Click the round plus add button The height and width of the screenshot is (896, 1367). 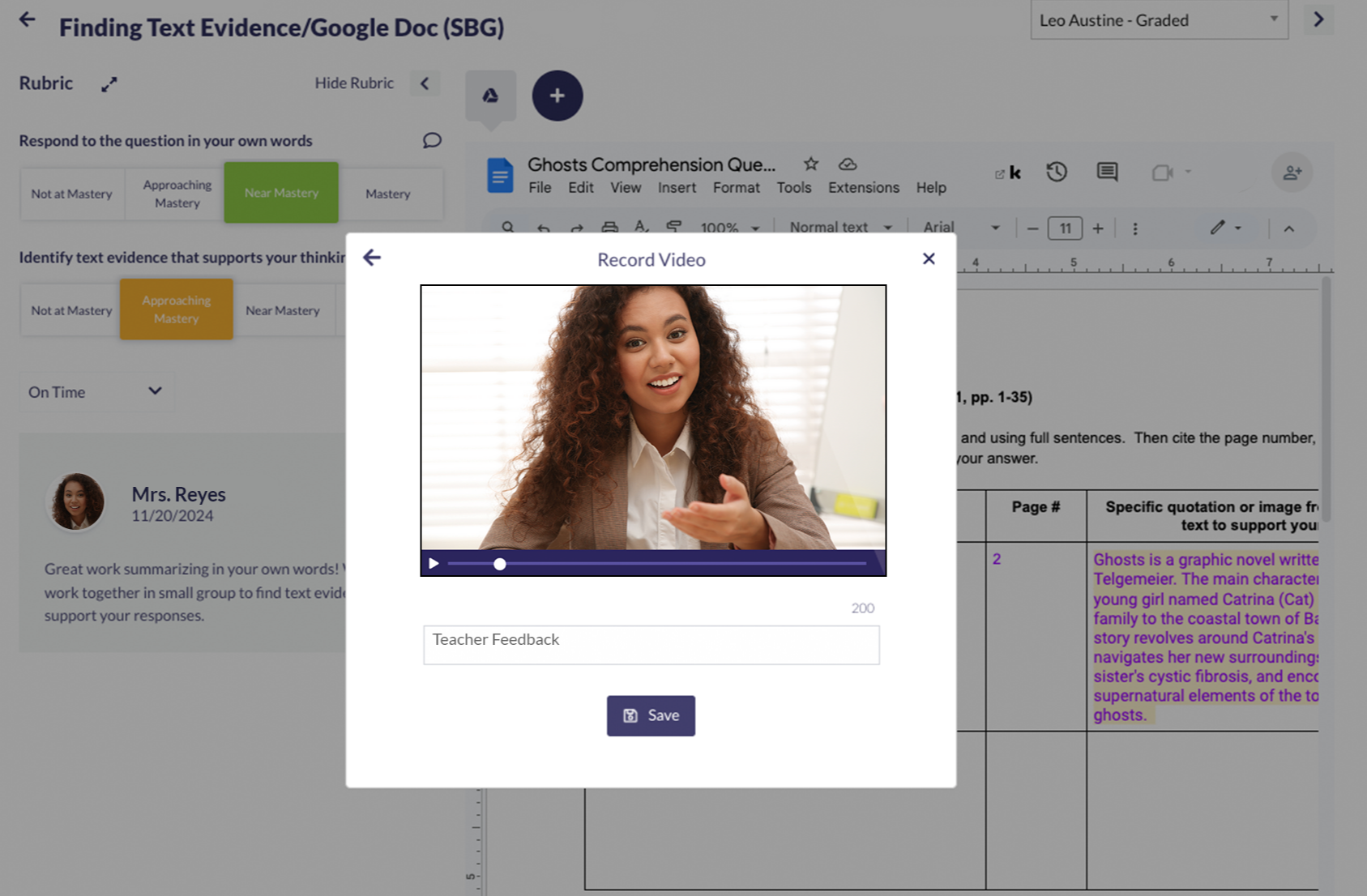click(x=557, y=96)
